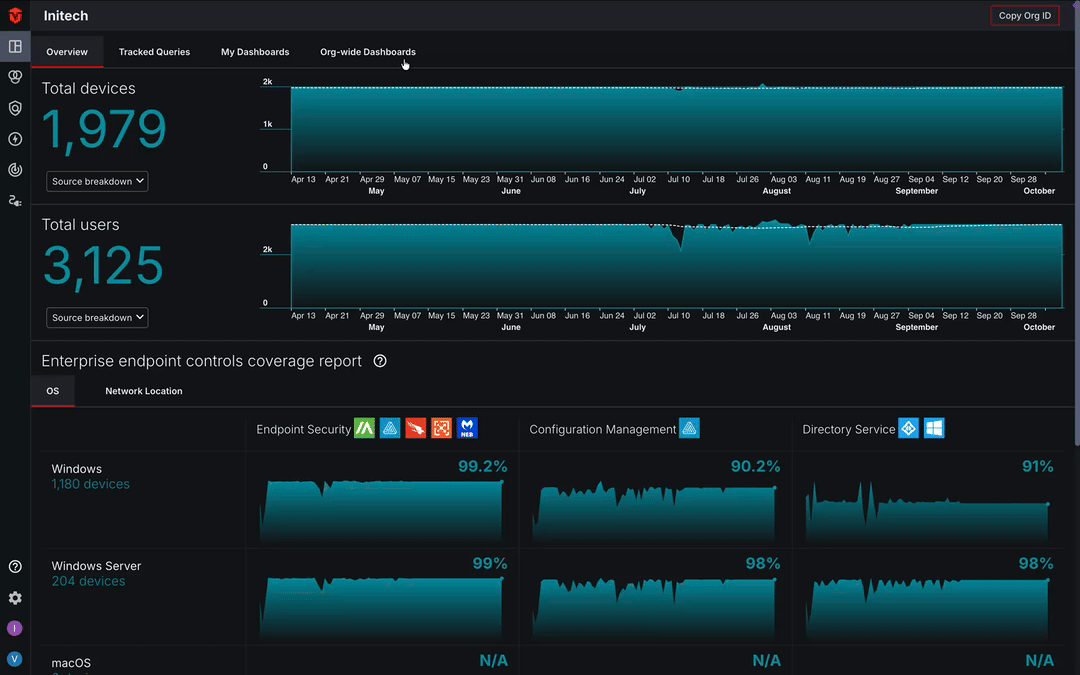Open the coverage report info tooltip icon

coord(379,362)
